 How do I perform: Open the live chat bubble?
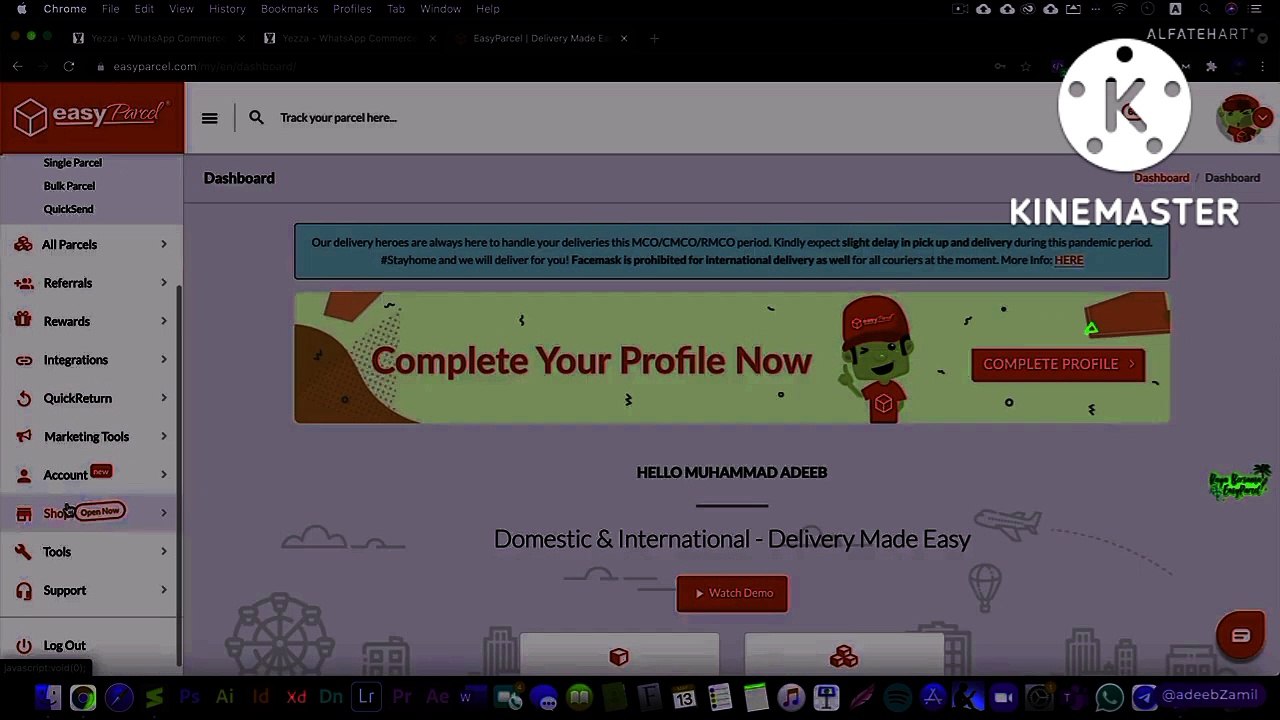(x=1240, y=636)
